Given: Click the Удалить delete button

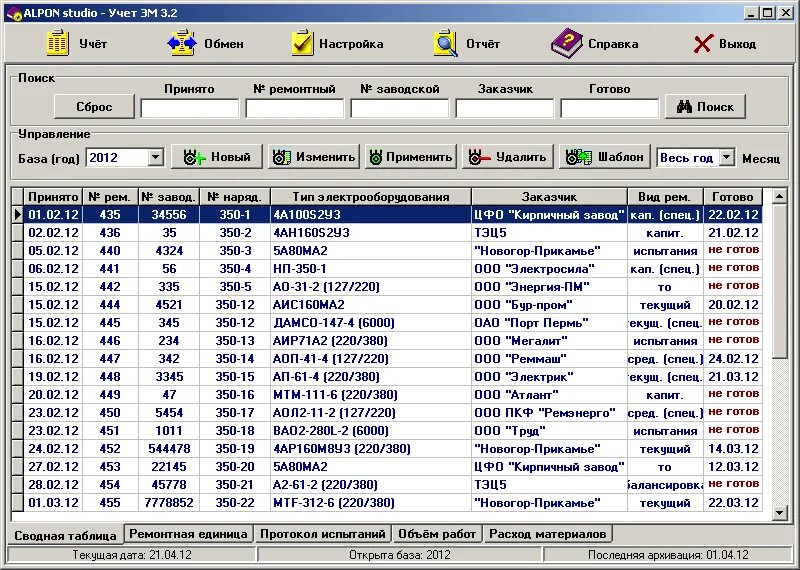Looking at the screenshot, I should [x=508, y=157].
